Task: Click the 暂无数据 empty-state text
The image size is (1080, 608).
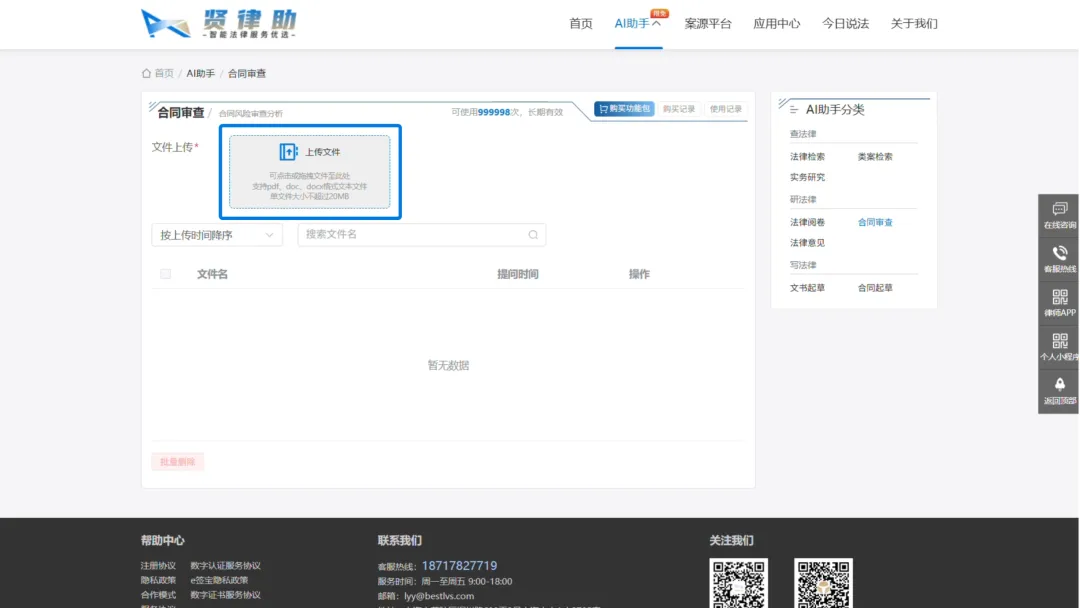Action: [x=448, y=365]
